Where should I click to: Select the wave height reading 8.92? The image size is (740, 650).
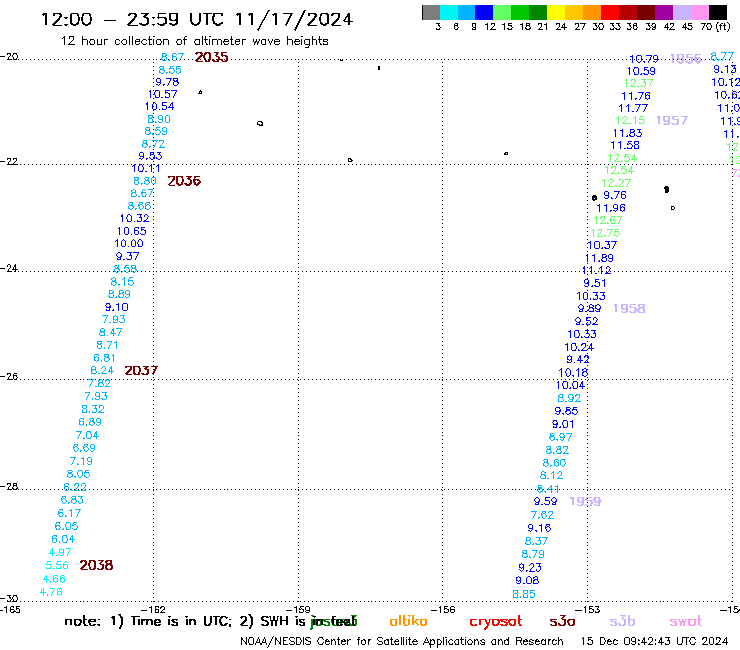click(x=569, y=398)
